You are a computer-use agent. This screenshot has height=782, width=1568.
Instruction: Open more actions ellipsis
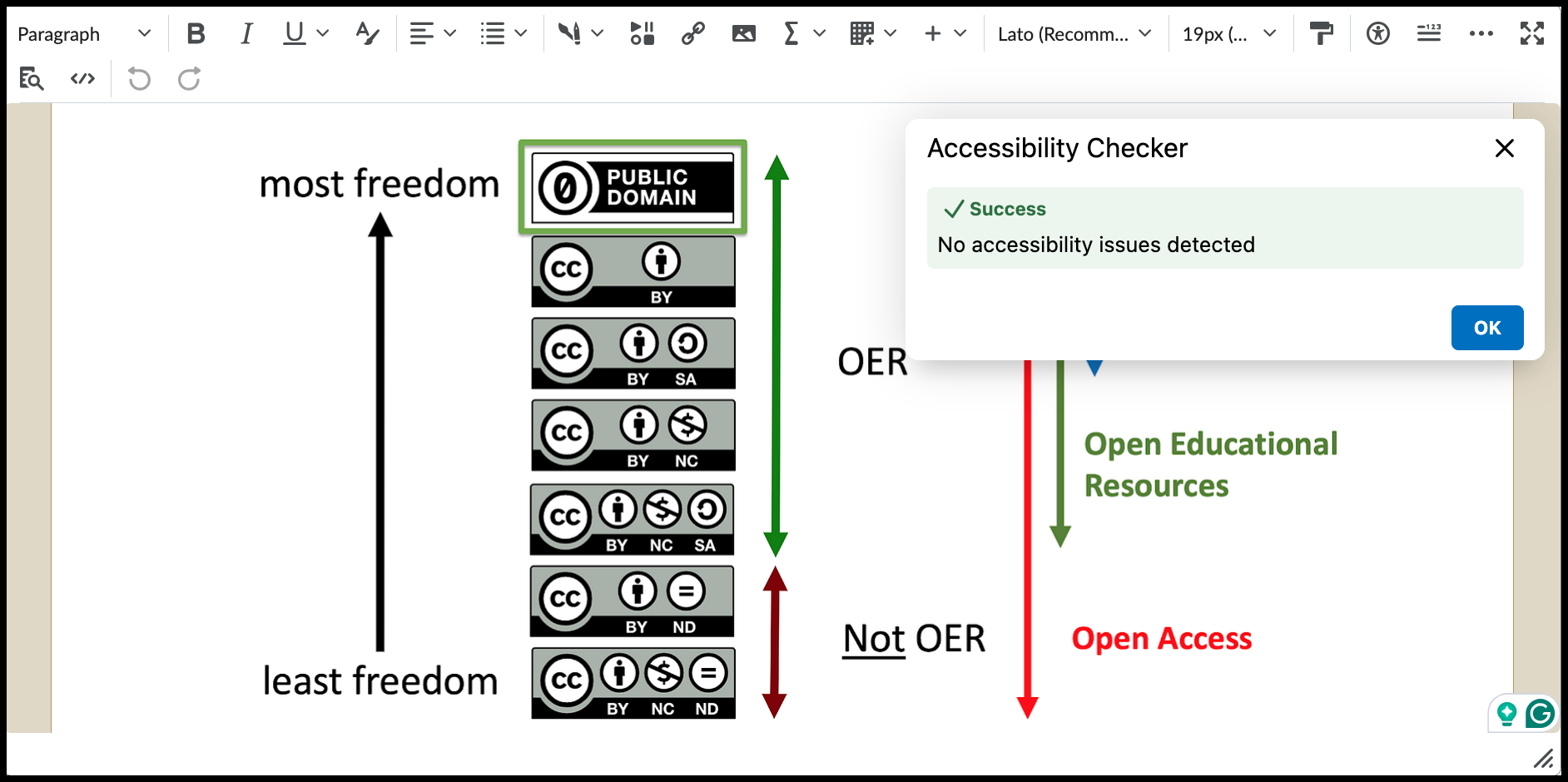(1481, 34)
